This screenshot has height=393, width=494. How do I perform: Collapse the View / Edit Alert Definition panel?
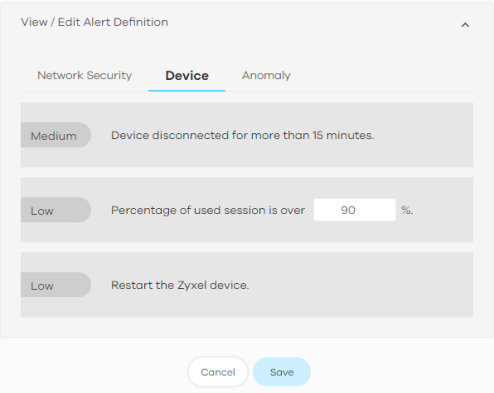tap(465, 25)
